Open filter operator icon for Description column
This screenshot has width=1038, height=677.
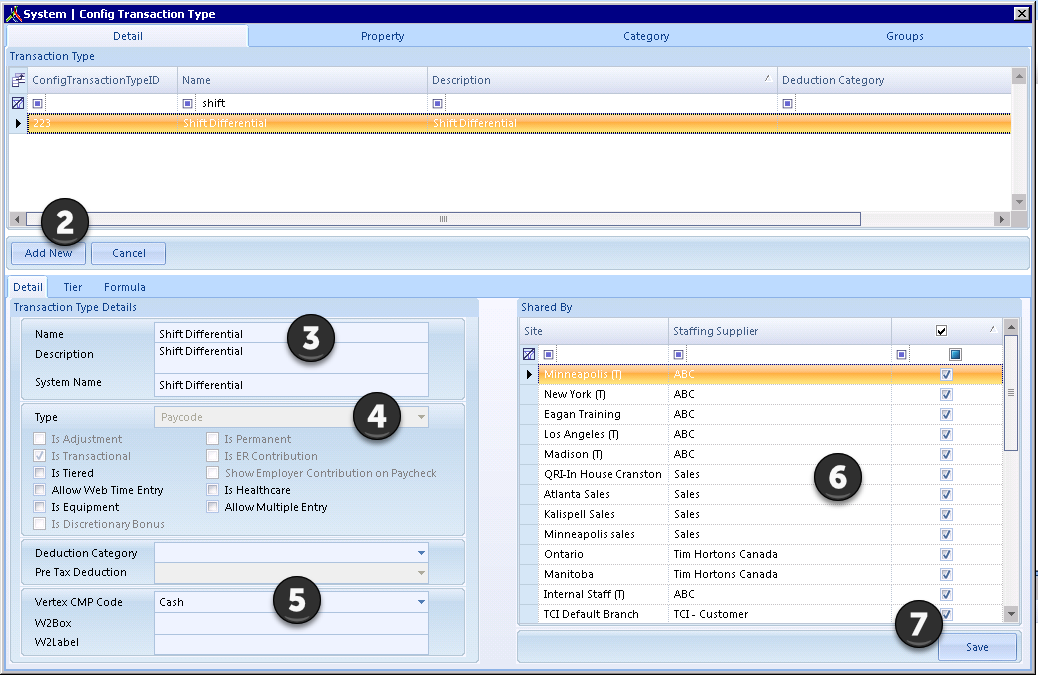(x=438, y=103)
